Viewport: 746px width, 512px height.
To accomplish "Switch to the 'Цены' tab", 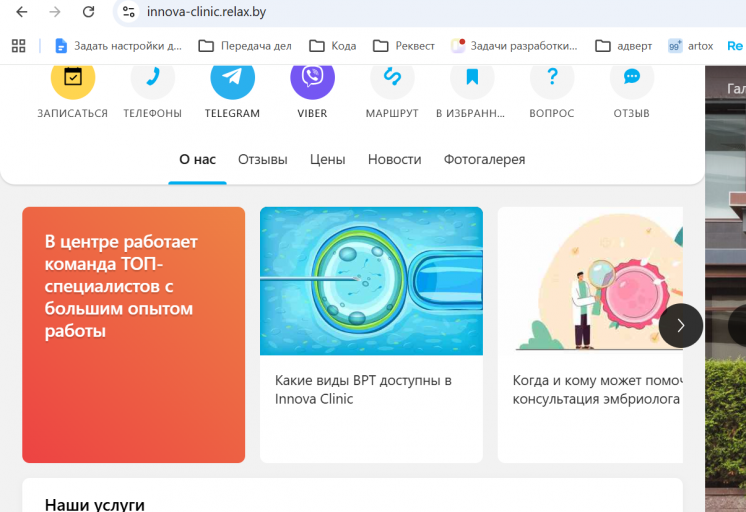I will 328,159.
